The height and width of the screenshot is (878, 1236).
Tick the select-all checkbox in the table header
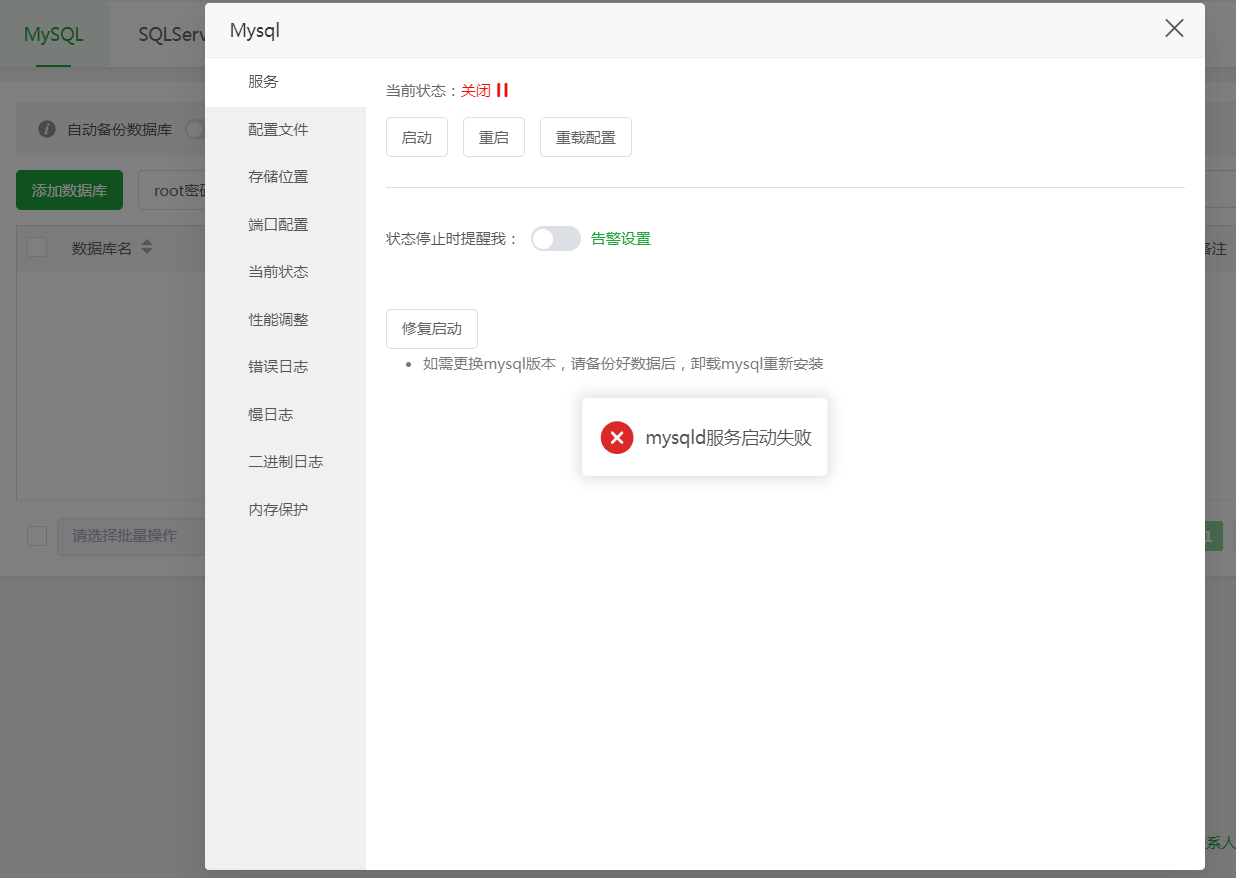[x=37, y=247]
